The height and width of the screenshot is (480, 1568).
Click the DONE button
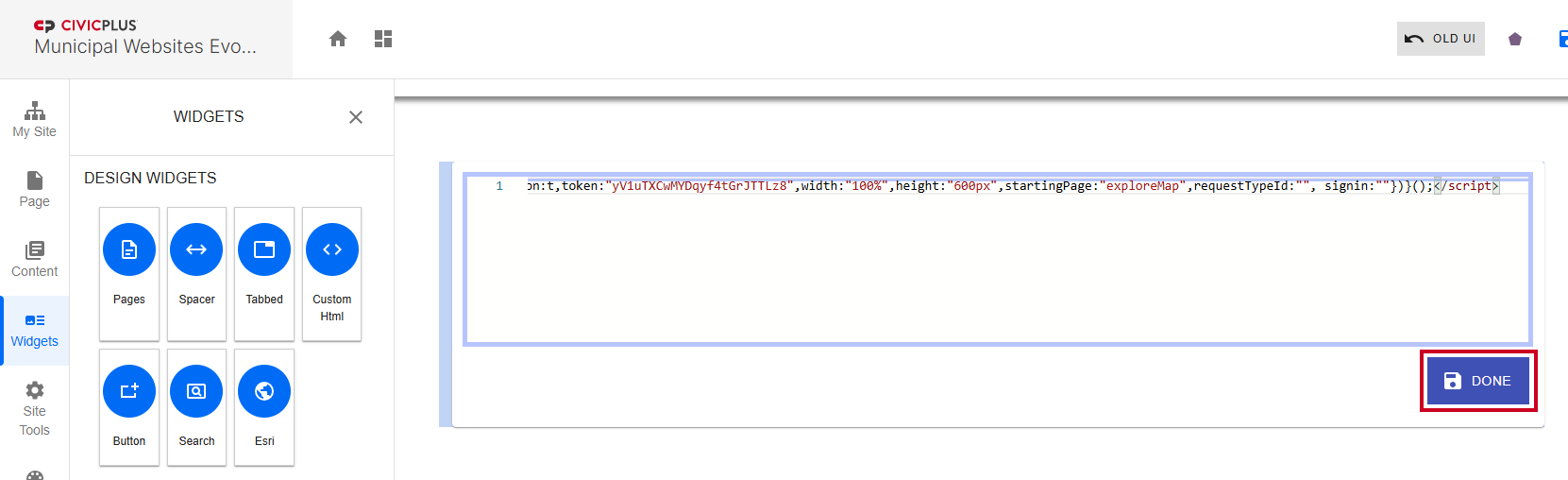tap(1478, 381)
